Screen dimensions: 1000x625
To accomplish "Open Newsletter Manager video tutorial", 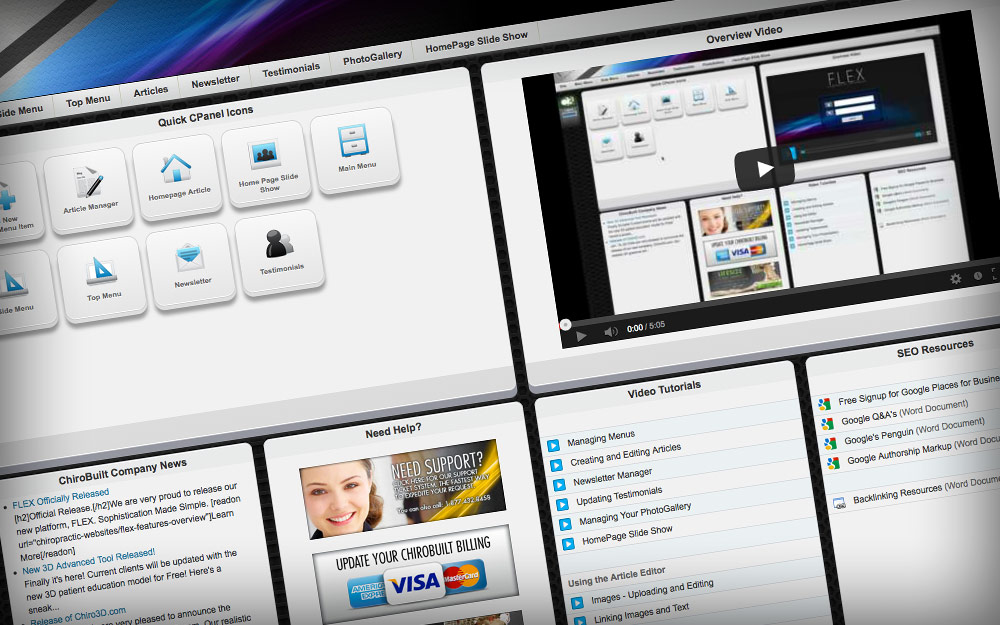I will (x=612, y=477).
